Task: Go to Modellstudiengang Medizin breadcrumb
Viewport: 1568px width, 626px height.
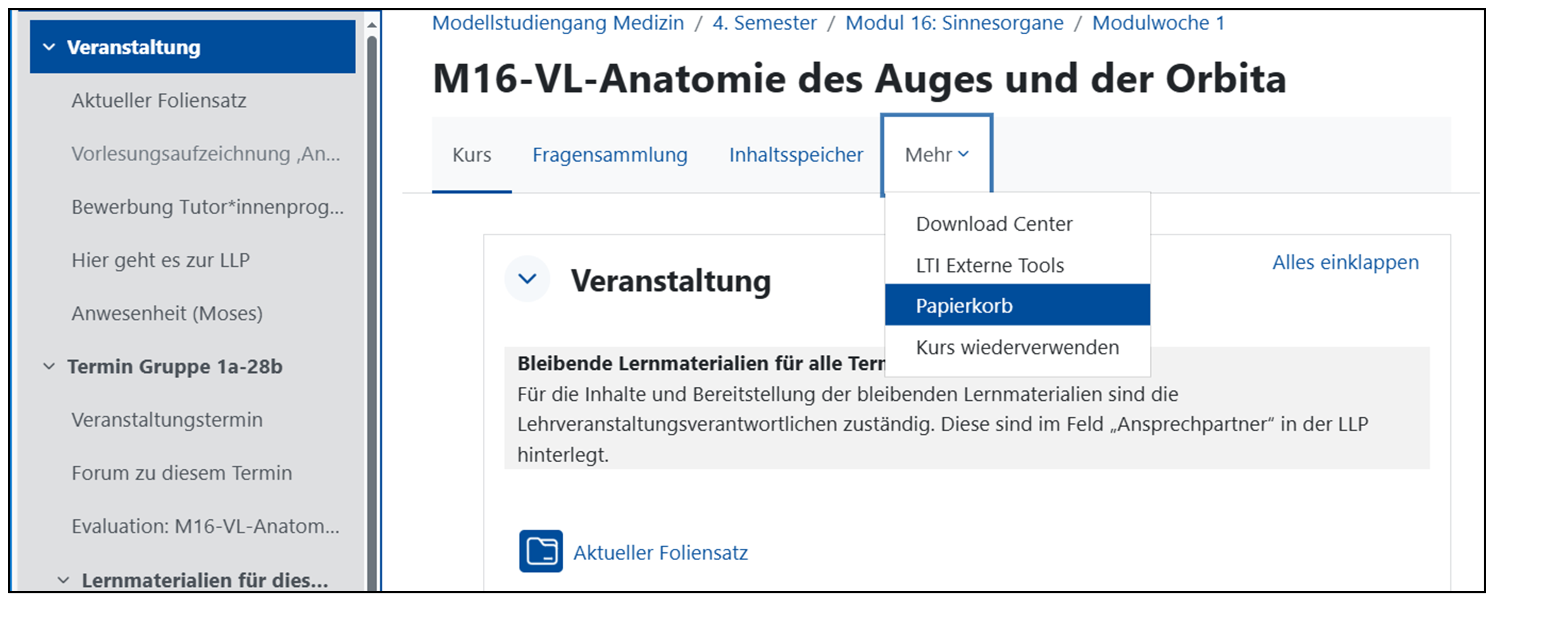Action: (x=558, y=23)
